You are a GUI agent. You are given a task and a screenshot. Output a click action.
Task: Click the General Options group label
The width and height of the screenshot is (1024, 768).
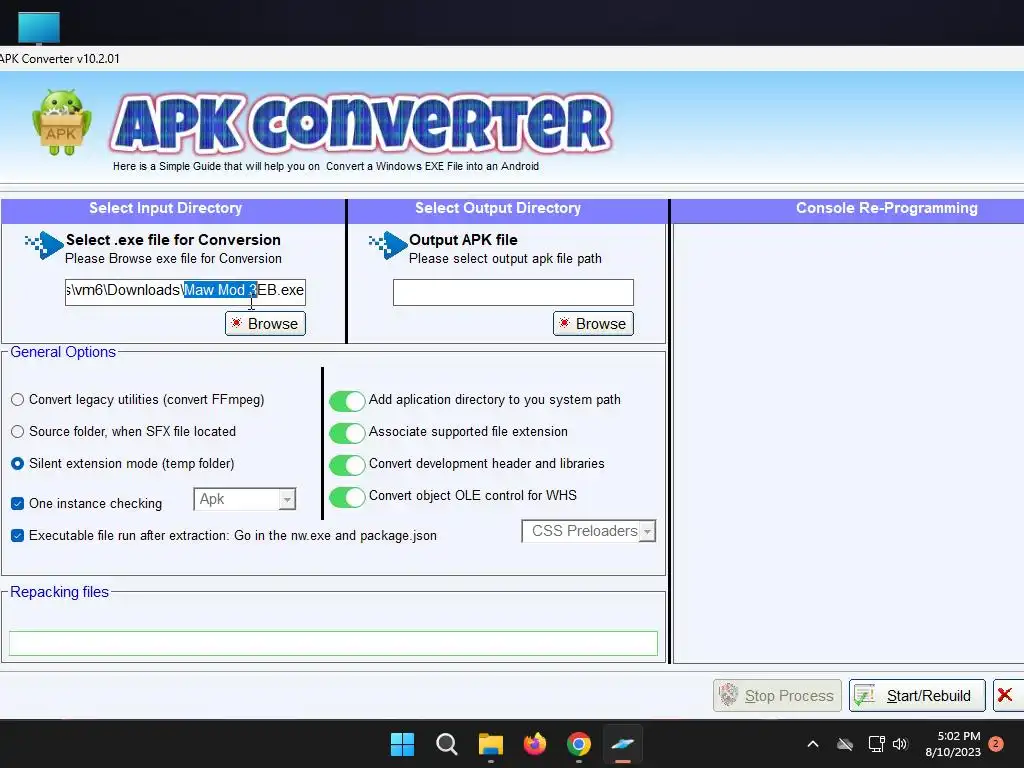pos(63,352)
